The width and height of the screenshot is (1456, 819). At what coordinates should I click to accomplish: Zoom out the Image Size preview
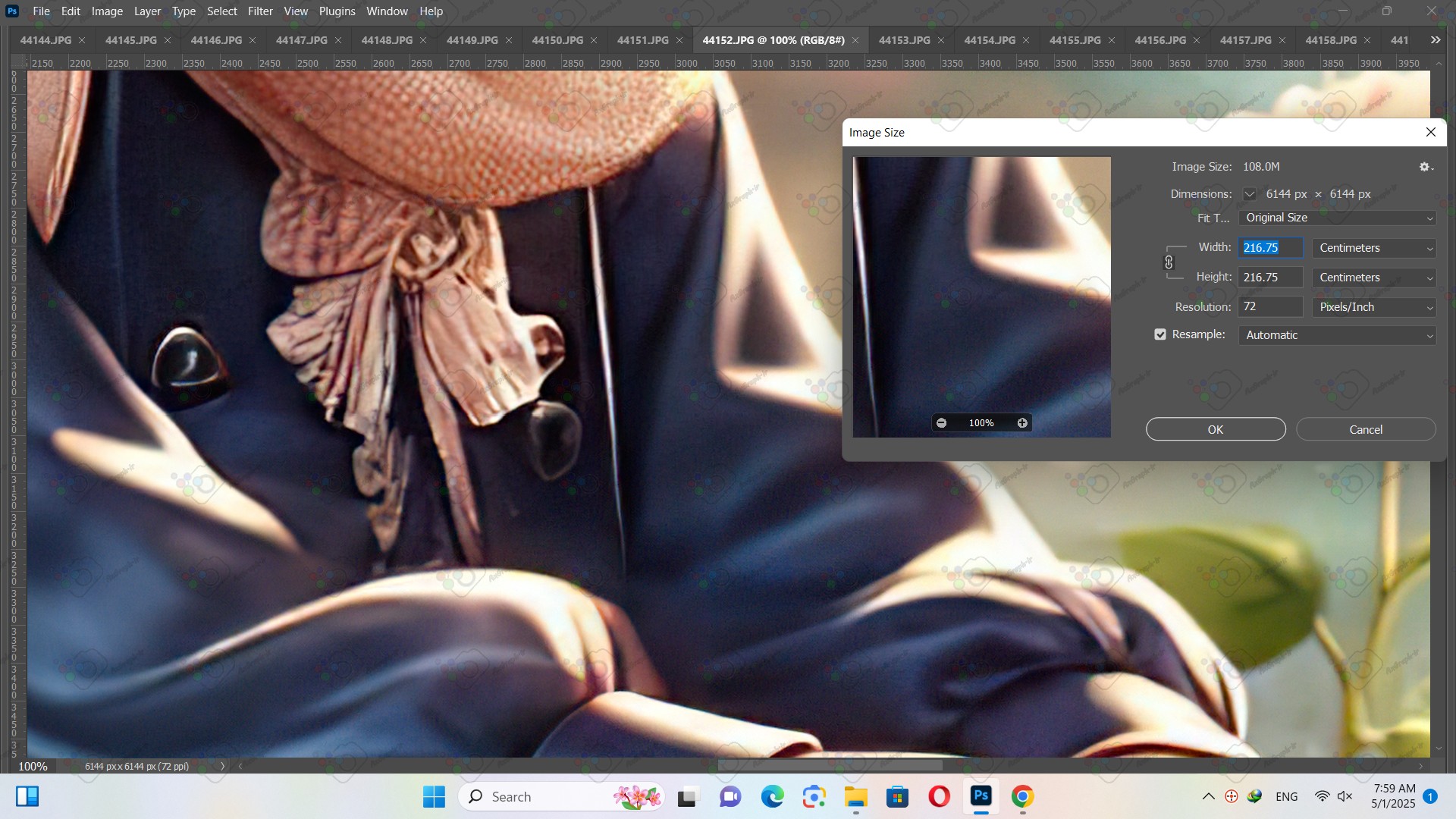tap(941, 423)
